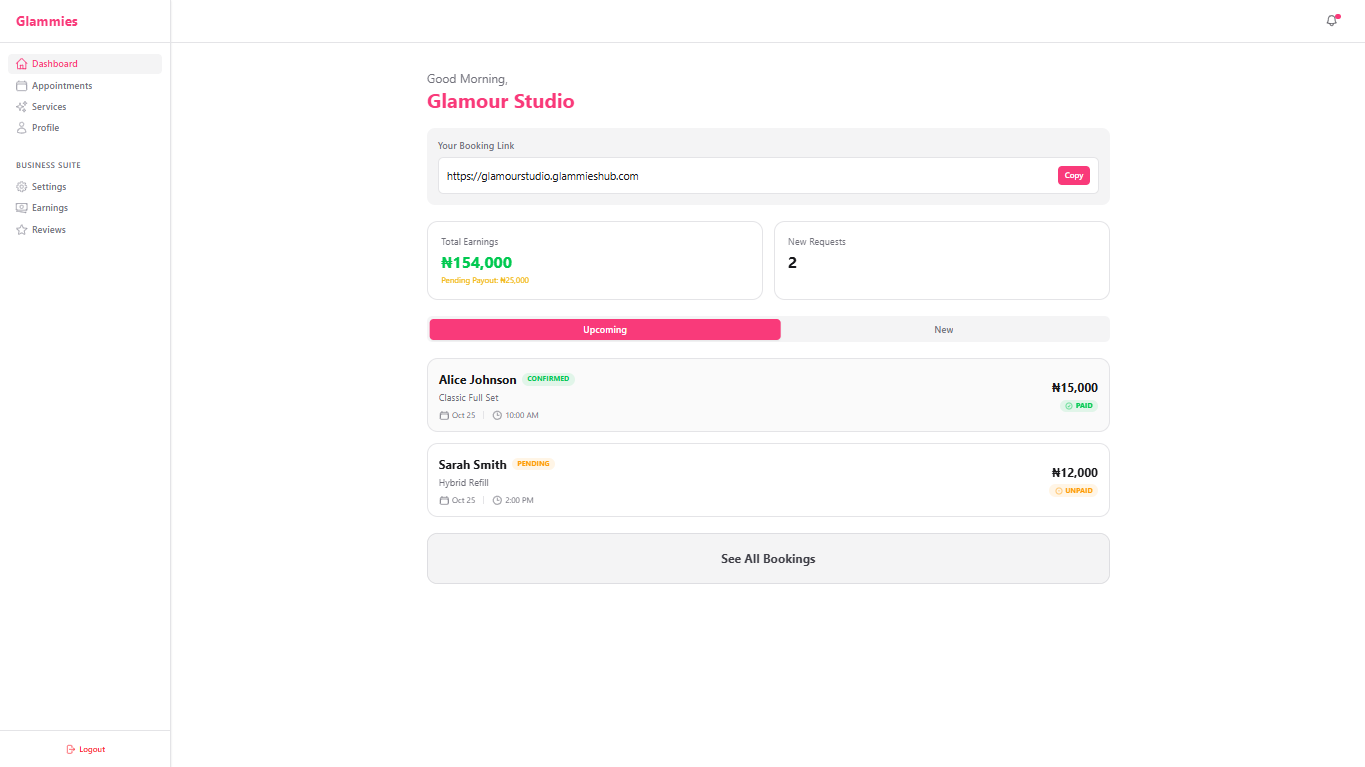Open the Services page
Viewport: 1365px width, 767px height.
pyautogui.click(x=85, y=107)
